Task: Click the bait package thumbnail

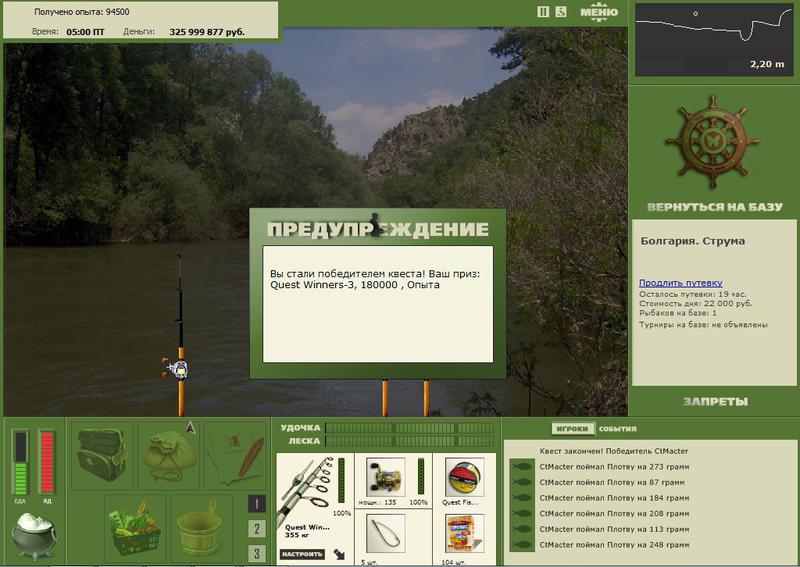Action: (x=464, y=534)
